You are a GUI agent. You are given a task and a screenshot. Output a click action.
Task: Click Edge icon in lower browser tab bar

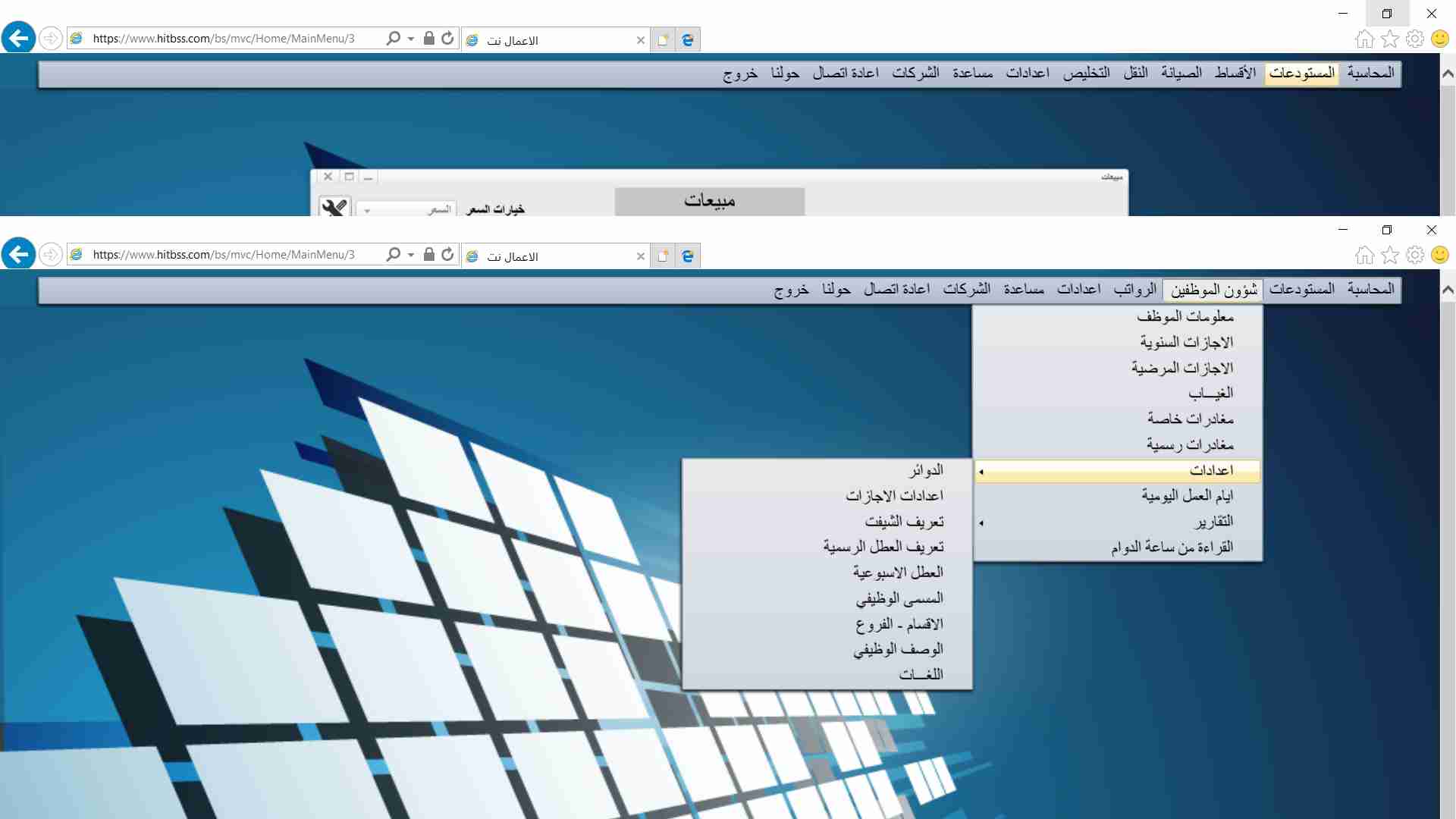(x=688, y=256)
